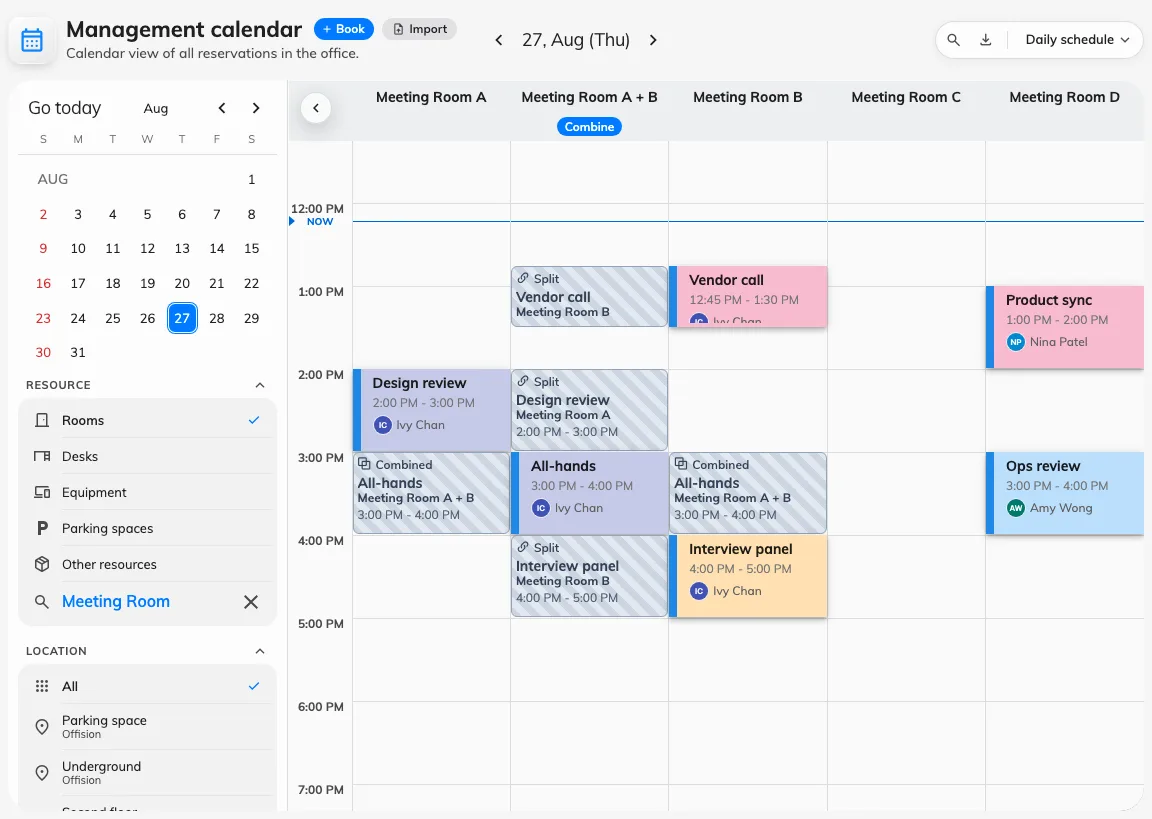Image resolution: width=1152 pixels, height=819 pixels.
Task: Click the search icon beside Meeting Room filter
Action: tap(42, 602)
